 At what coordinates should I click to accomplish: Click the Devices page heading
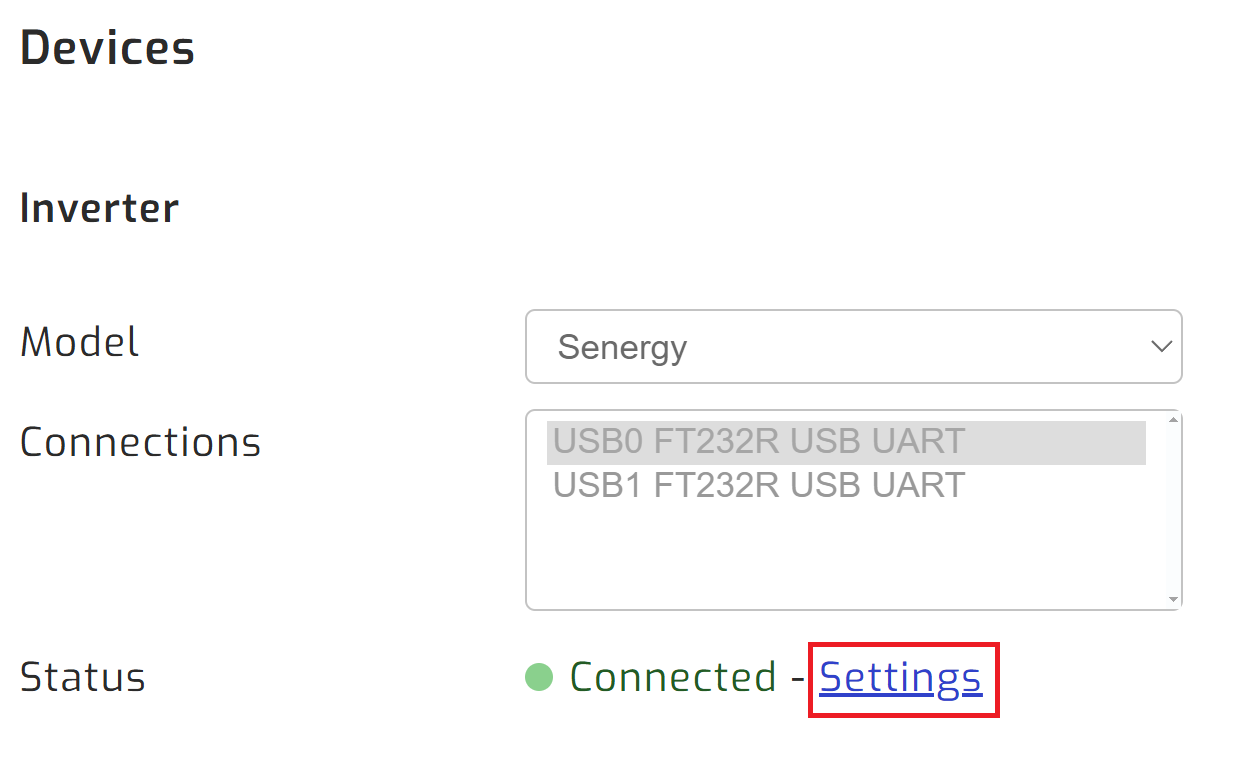click(x=106, y=46)
